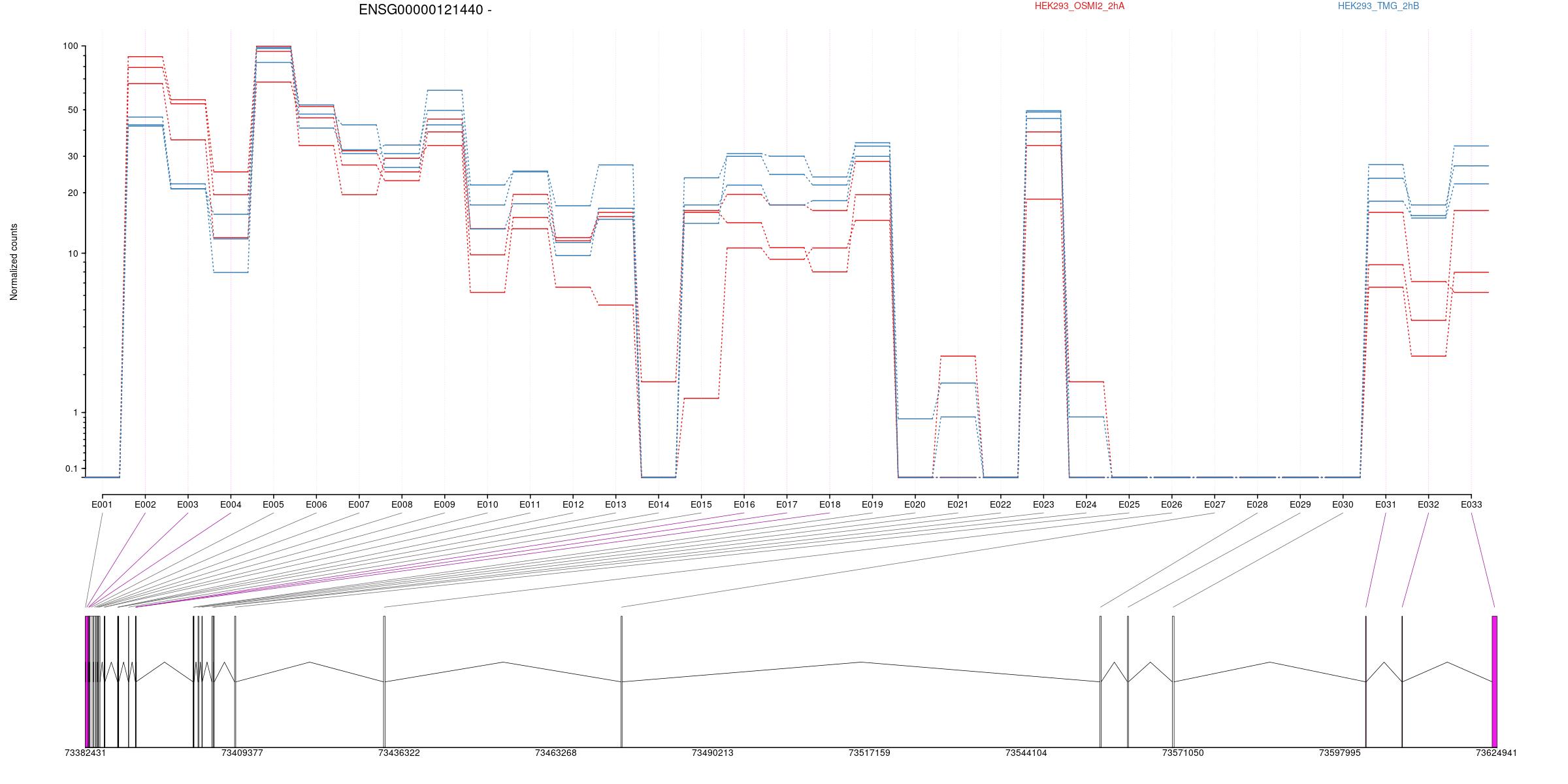
Task: Click exon label E018
Action: click(830, 504)
